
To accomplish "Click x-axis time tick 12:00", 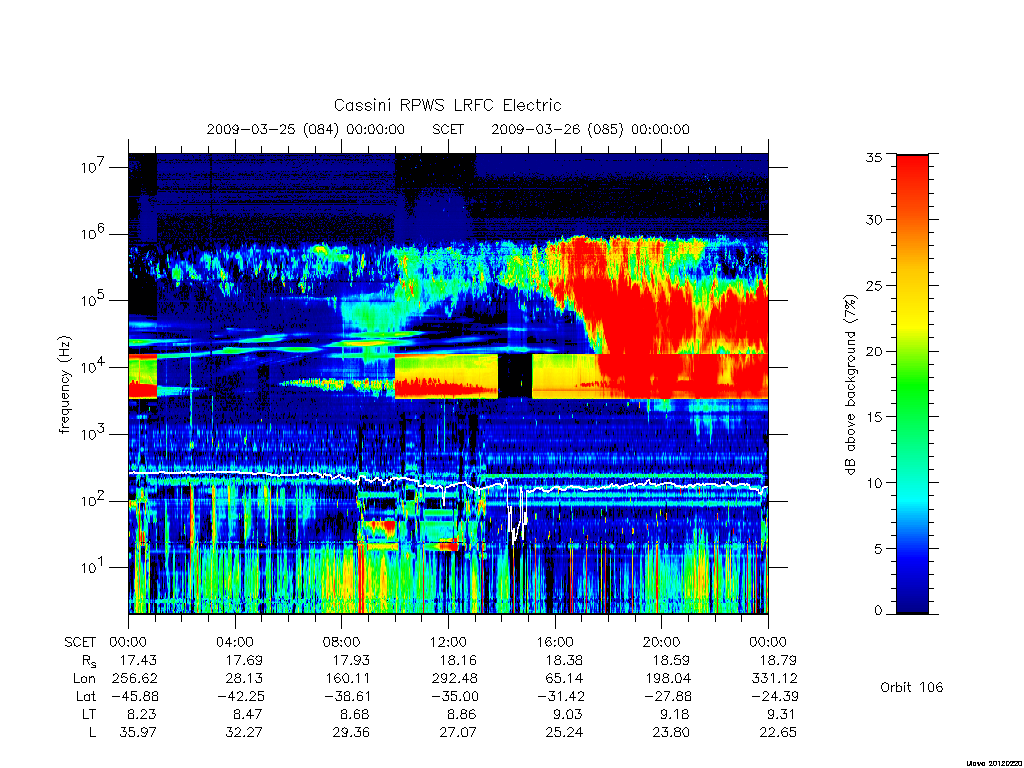I will click(x=449, y=643).
